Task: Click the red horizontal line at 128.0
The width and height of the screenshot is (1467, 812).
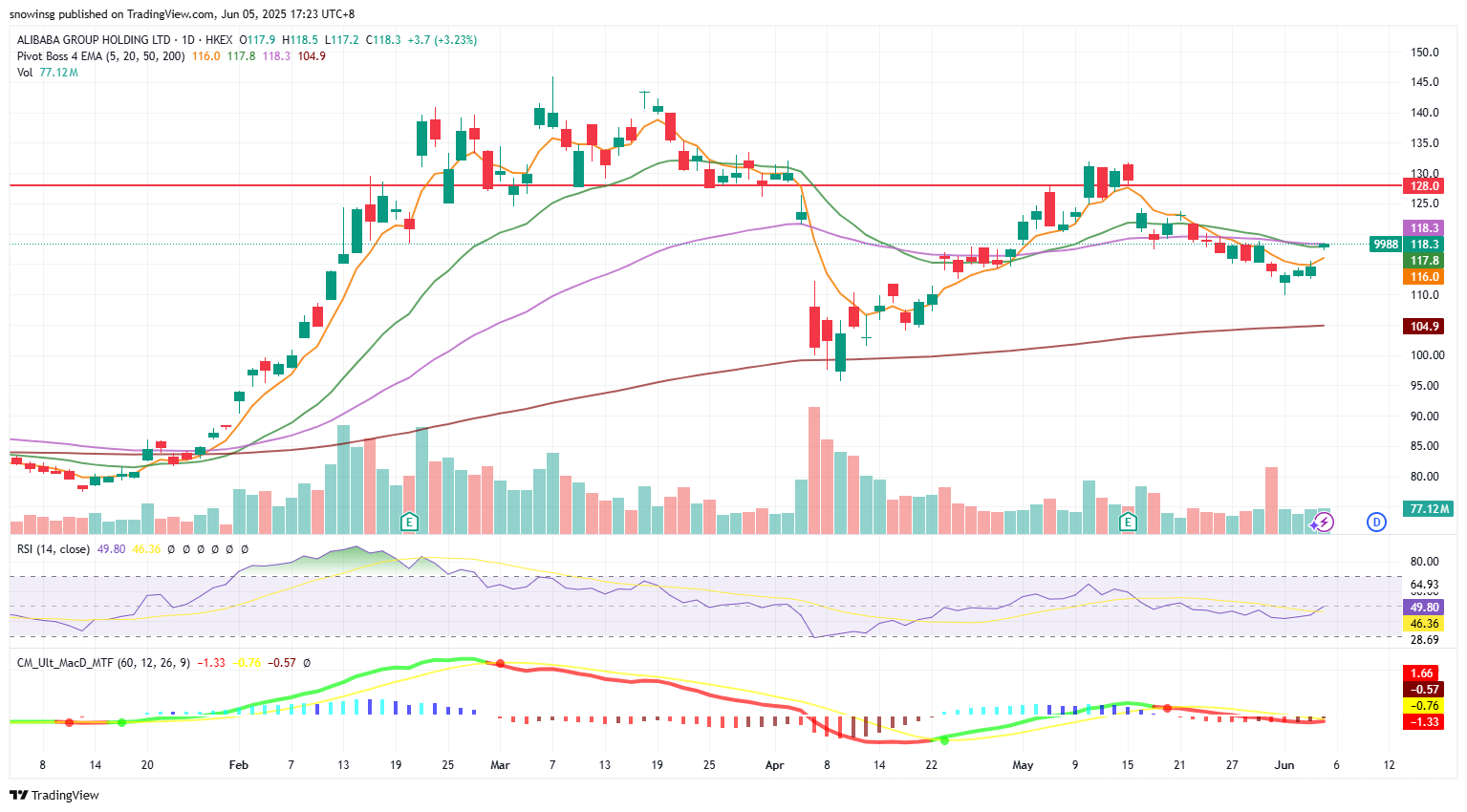Action: tap(705, 185)
